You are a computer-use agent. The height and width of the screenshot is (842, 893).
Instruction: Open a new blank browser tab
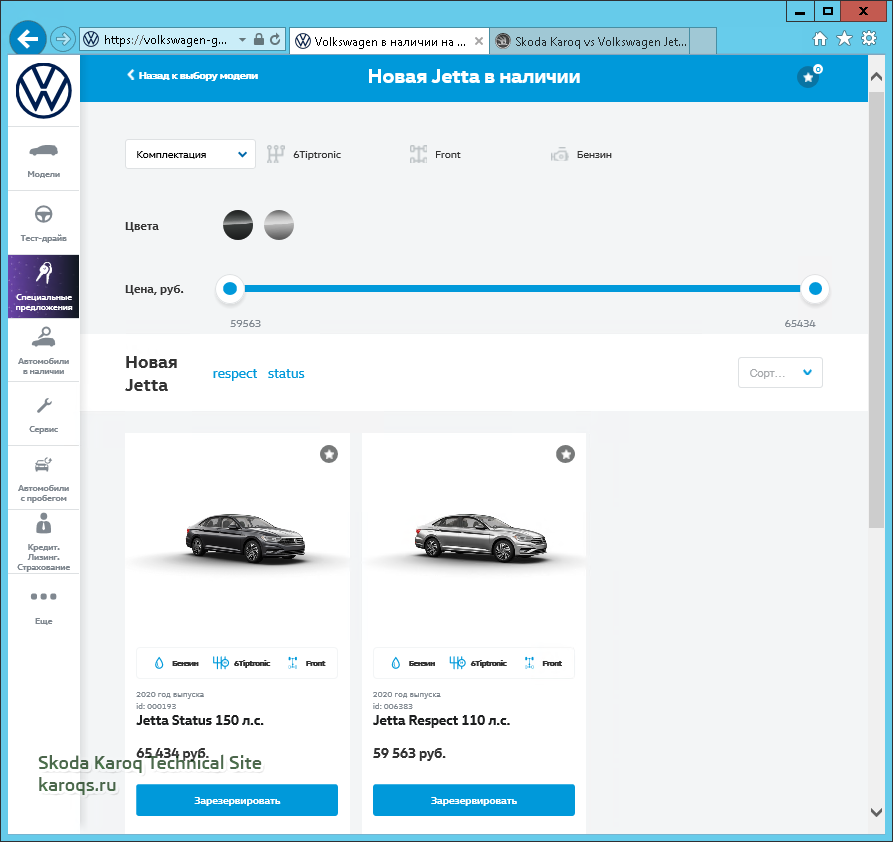coord(703,41)
